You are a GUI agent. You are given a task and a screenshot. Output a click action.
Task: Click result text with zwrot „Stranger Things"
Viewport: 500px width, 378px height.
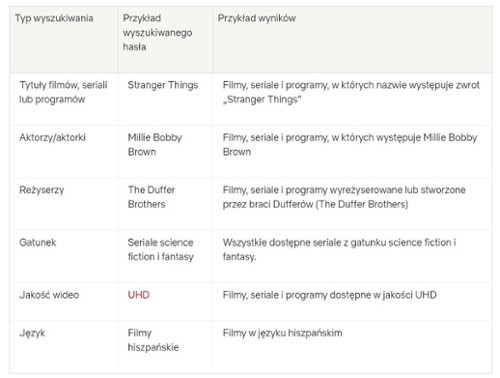[351, 92]
